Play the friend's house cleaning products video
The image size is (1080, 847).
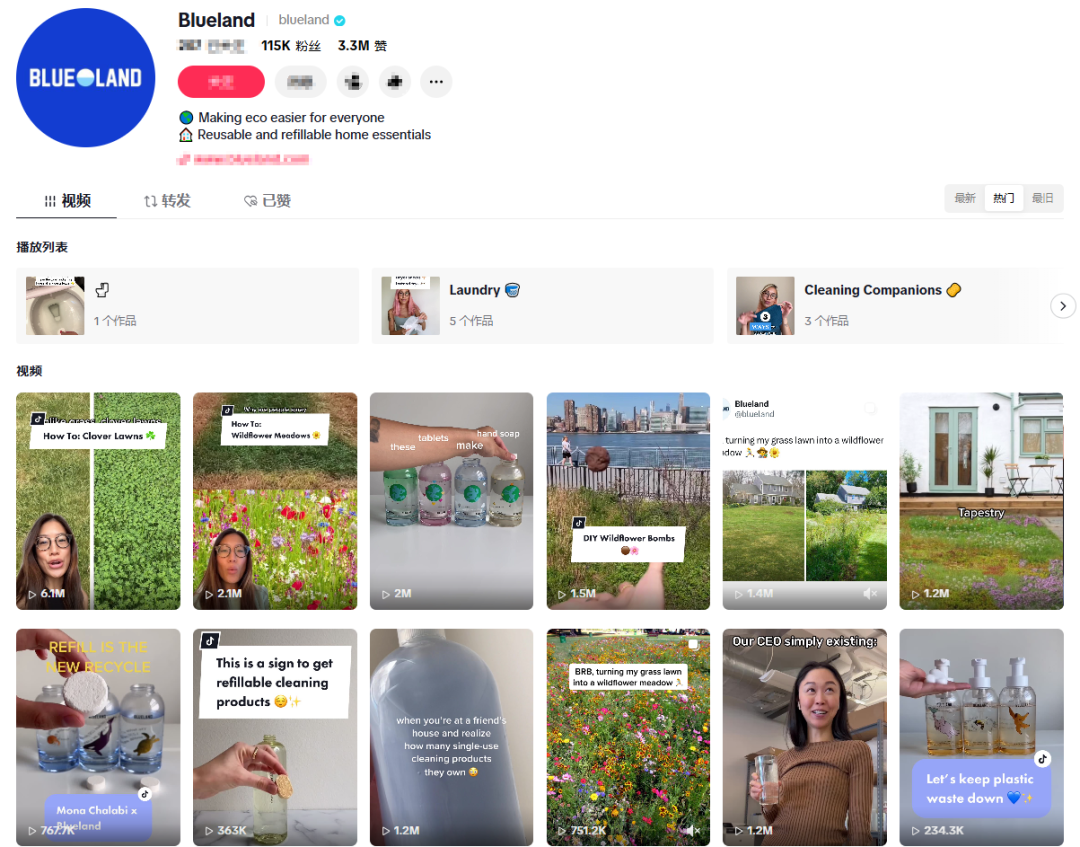[x=451, y=737]
